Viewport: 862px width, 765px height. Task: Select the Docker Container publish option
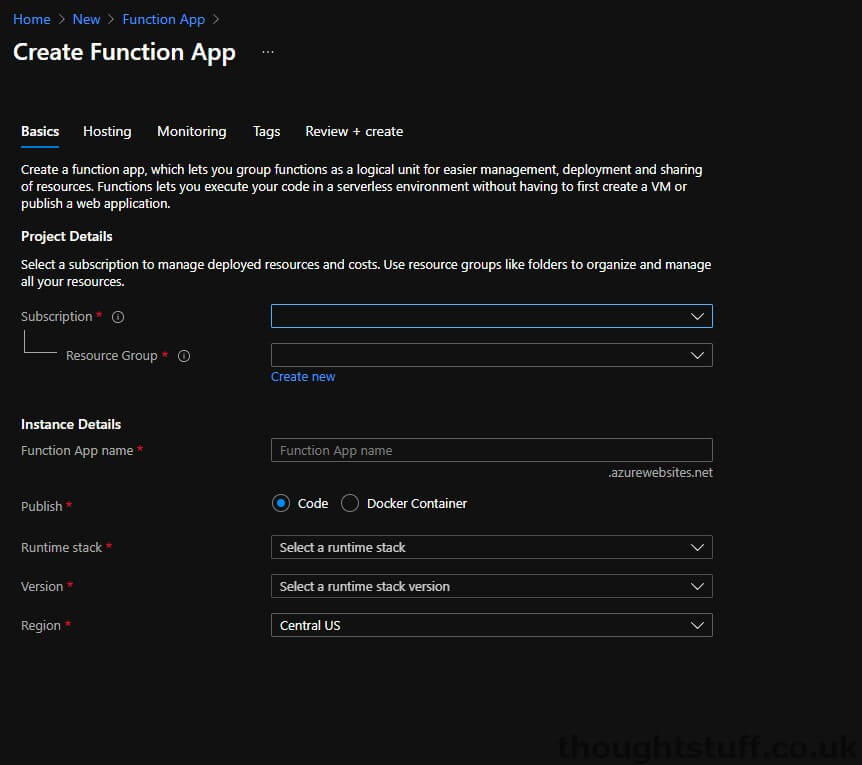coord(350,503)
